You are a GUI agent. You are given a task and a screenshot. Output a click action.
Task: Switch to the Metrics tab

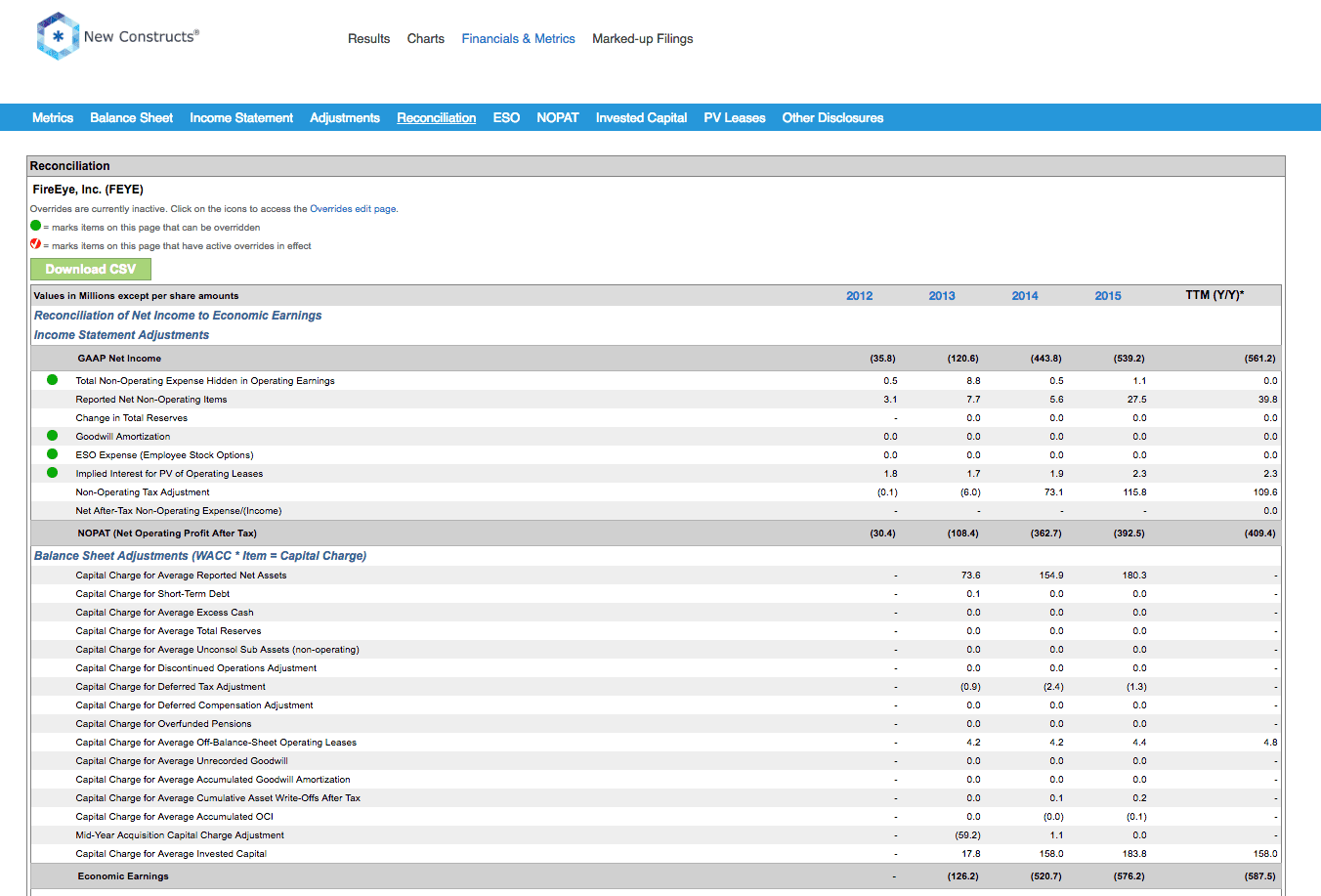(x=53, y=117)
